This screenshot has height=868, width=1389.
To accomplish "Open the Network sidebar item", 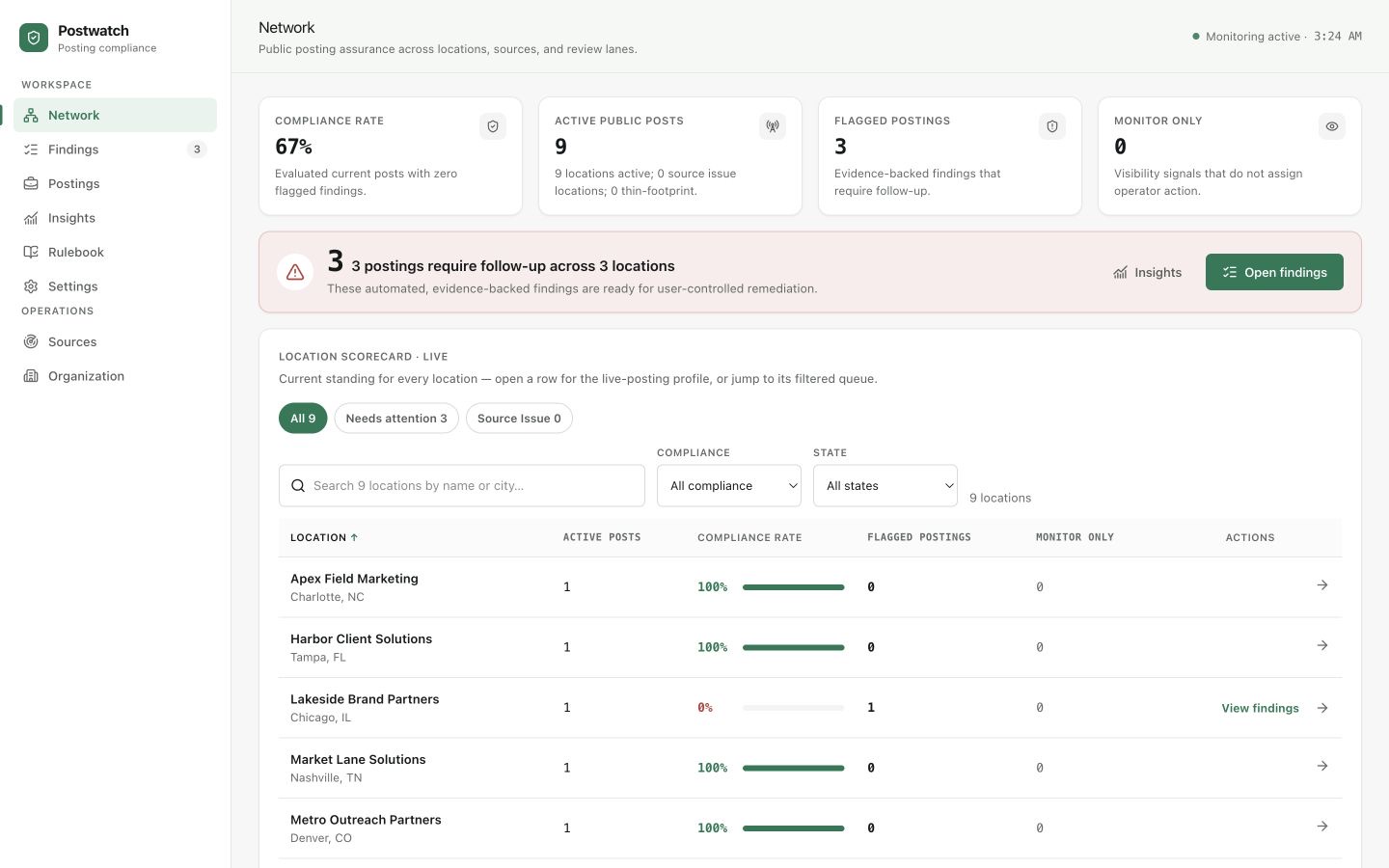I will pyautogui.click(x=115, y=115).
